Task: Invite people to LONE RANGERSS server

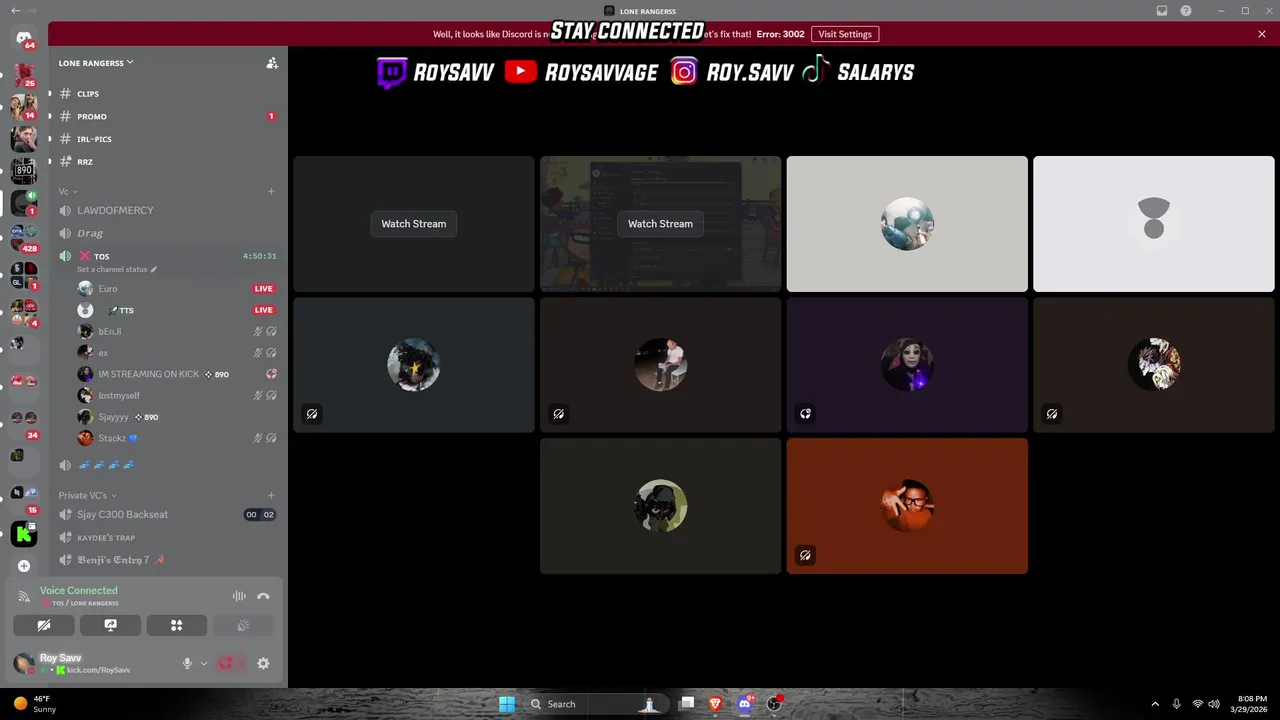Action: point(272,63)
